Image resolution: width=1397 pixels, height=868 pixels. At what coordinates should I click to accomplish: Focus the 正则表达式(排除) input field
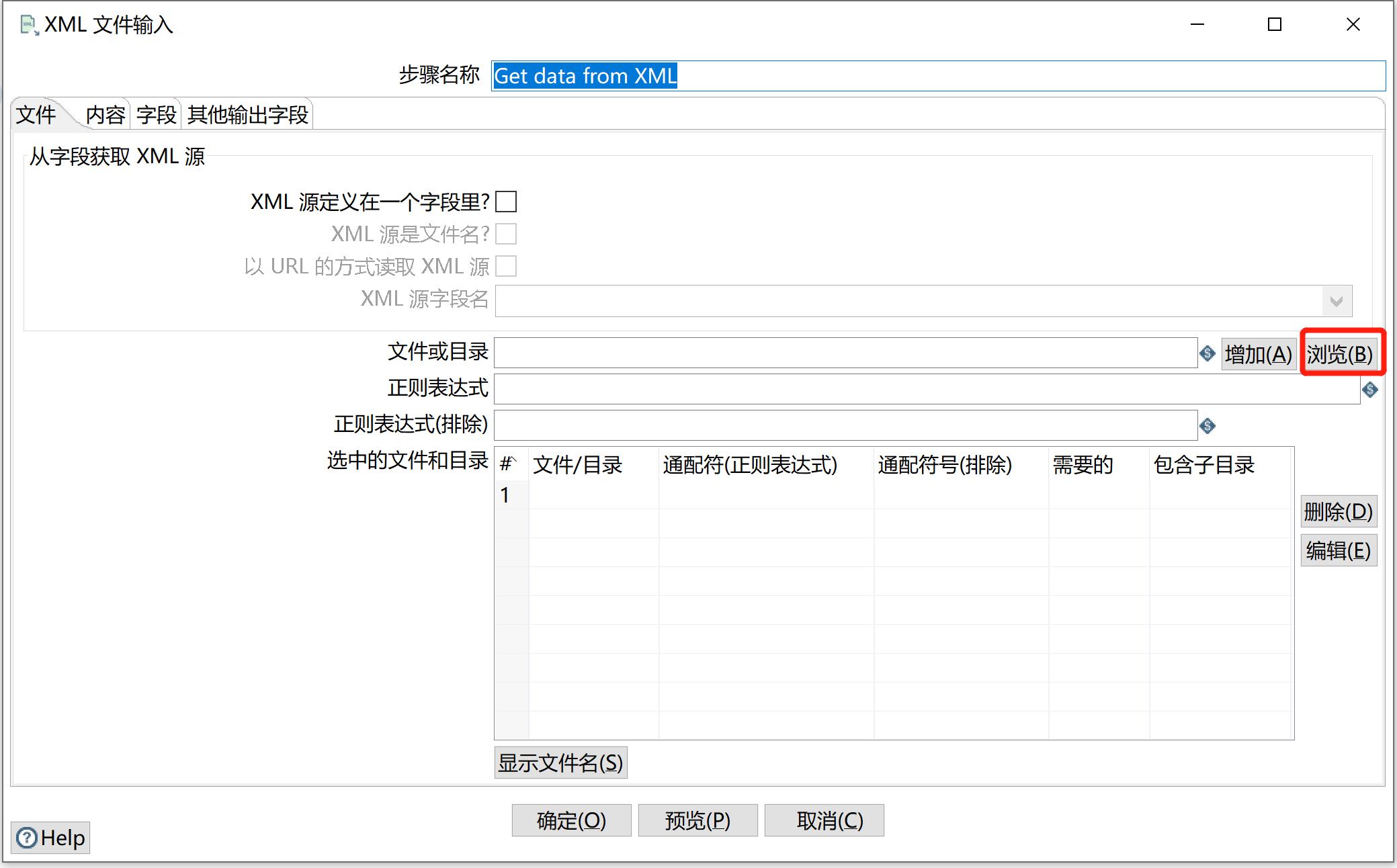click(845, 425)
